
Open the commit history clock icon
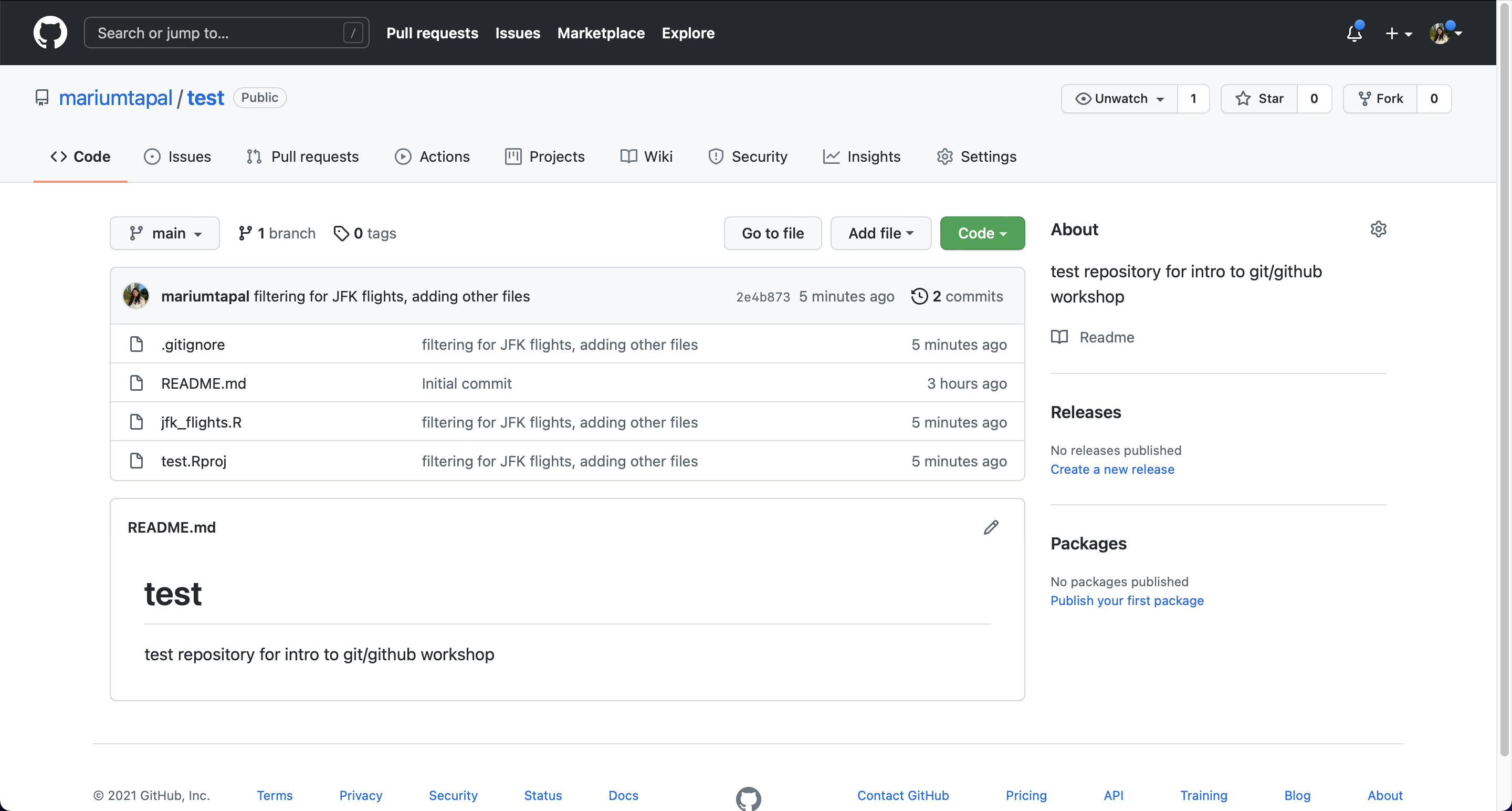pyautogui.click(x=919, y=296)
